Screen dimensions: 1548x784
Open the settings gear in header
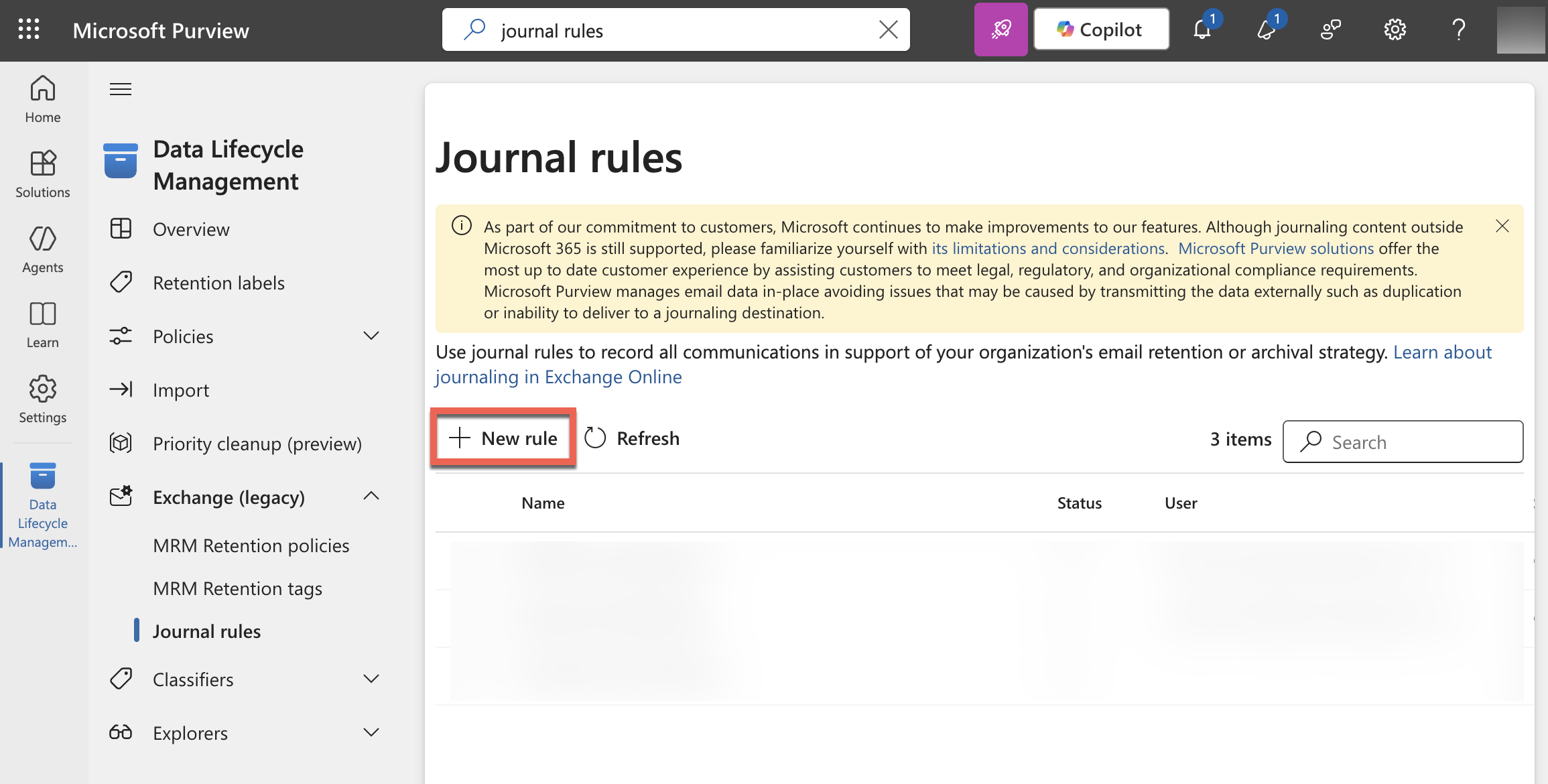[x=1395, y=29]
